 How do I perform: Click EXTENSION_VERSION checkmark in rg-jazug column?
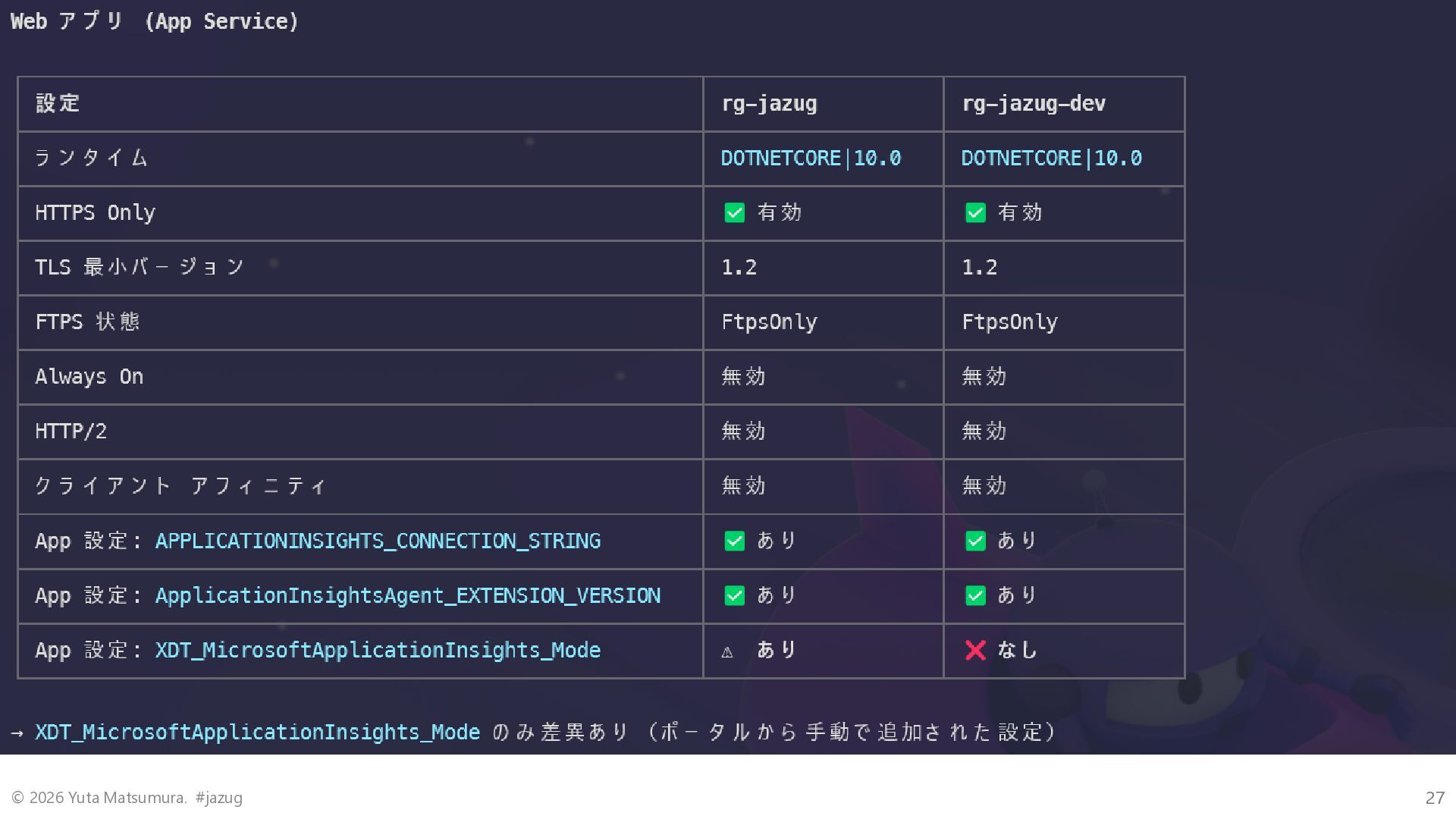[734, 595]
